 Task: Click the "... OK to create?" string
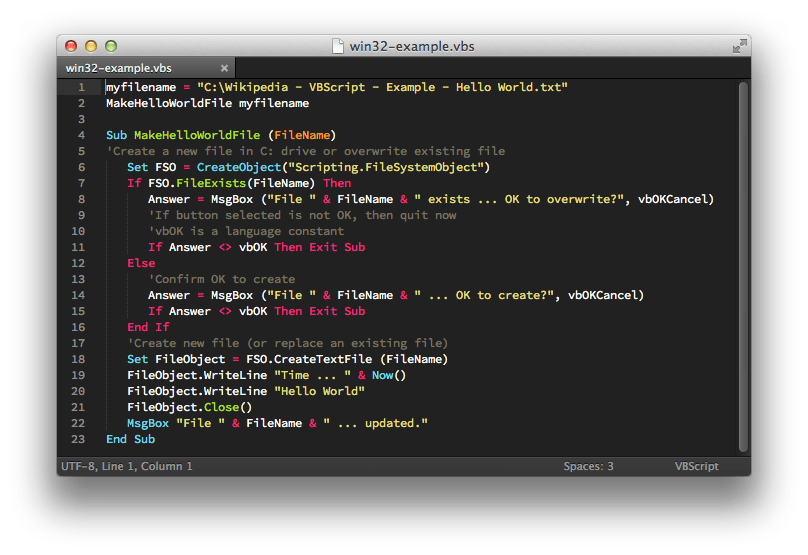[484, 295]
